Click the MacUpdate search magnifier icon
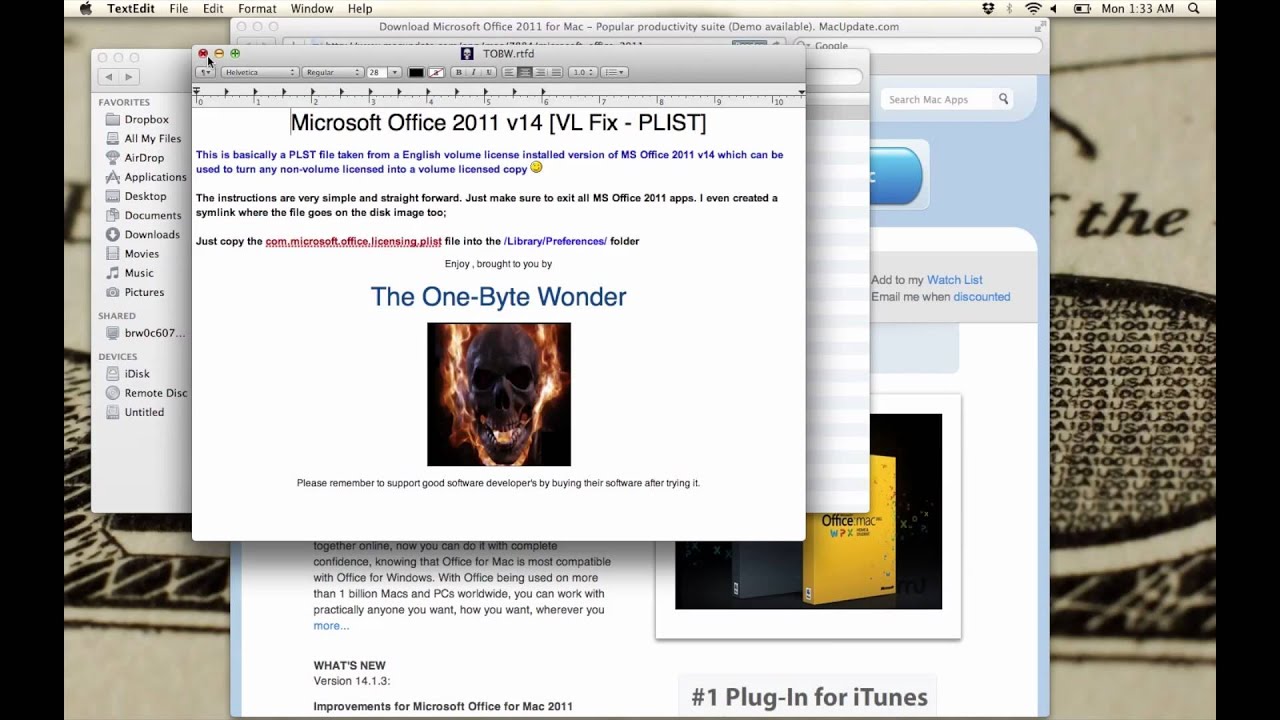Screen dimensions: 1280x720 tap(1003, 98)
